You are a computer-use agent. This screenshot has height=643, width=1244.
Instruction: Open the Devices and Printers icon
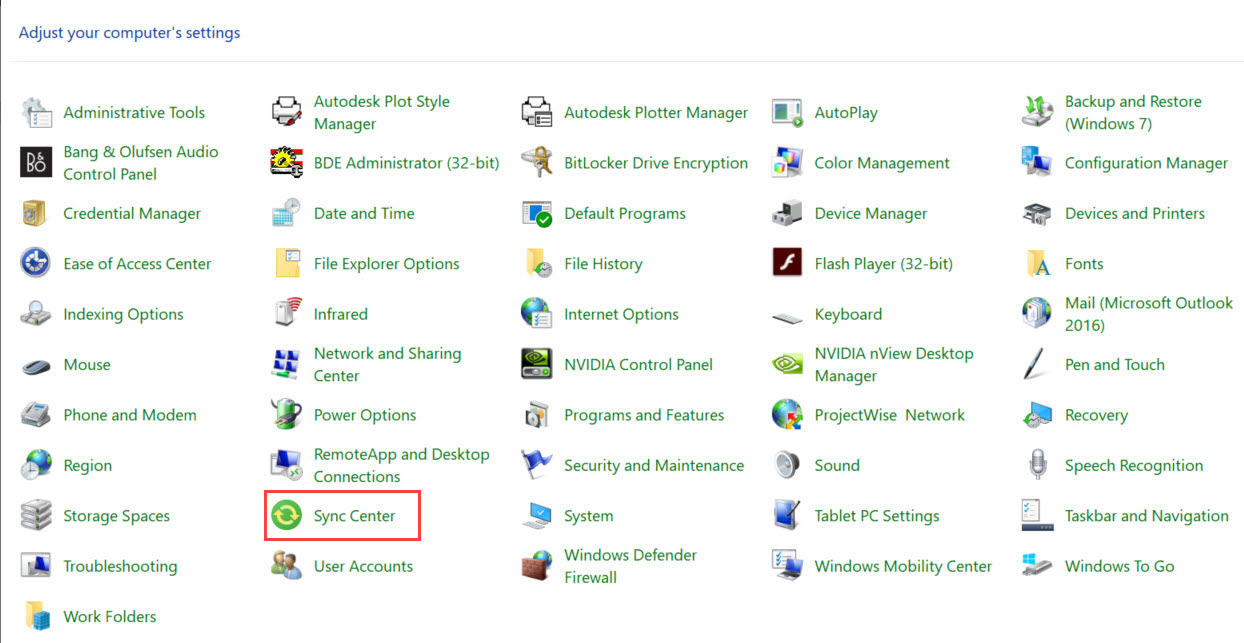(1038, 214)
